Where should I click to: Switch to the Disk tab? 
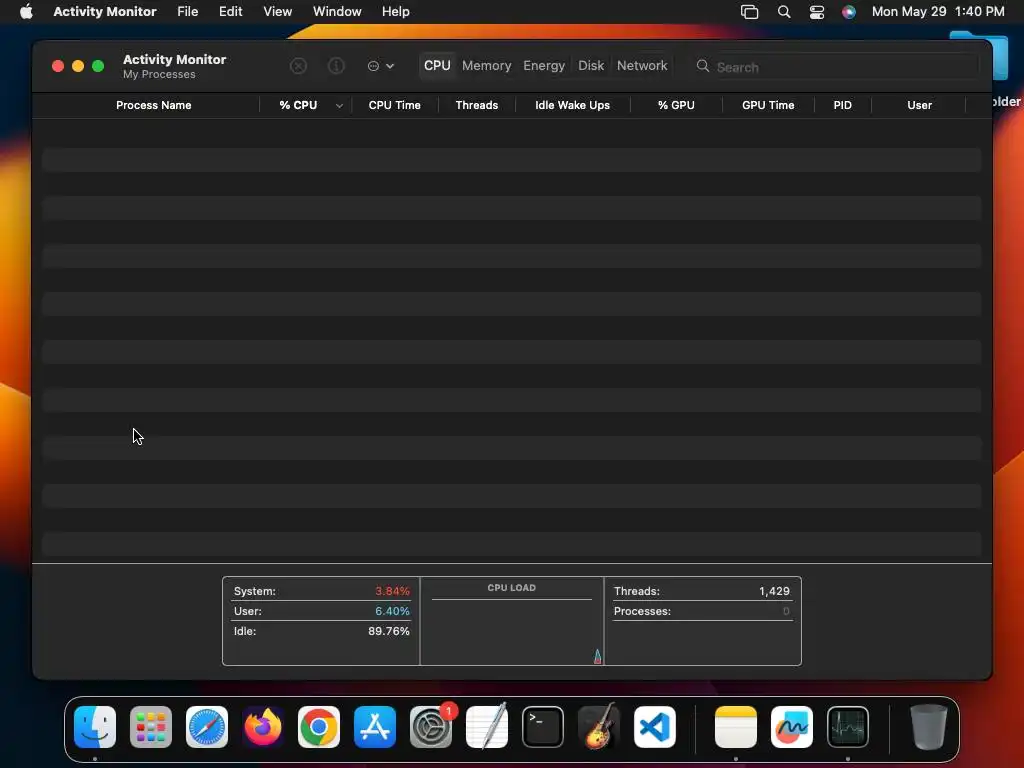(x=591, y=66)
